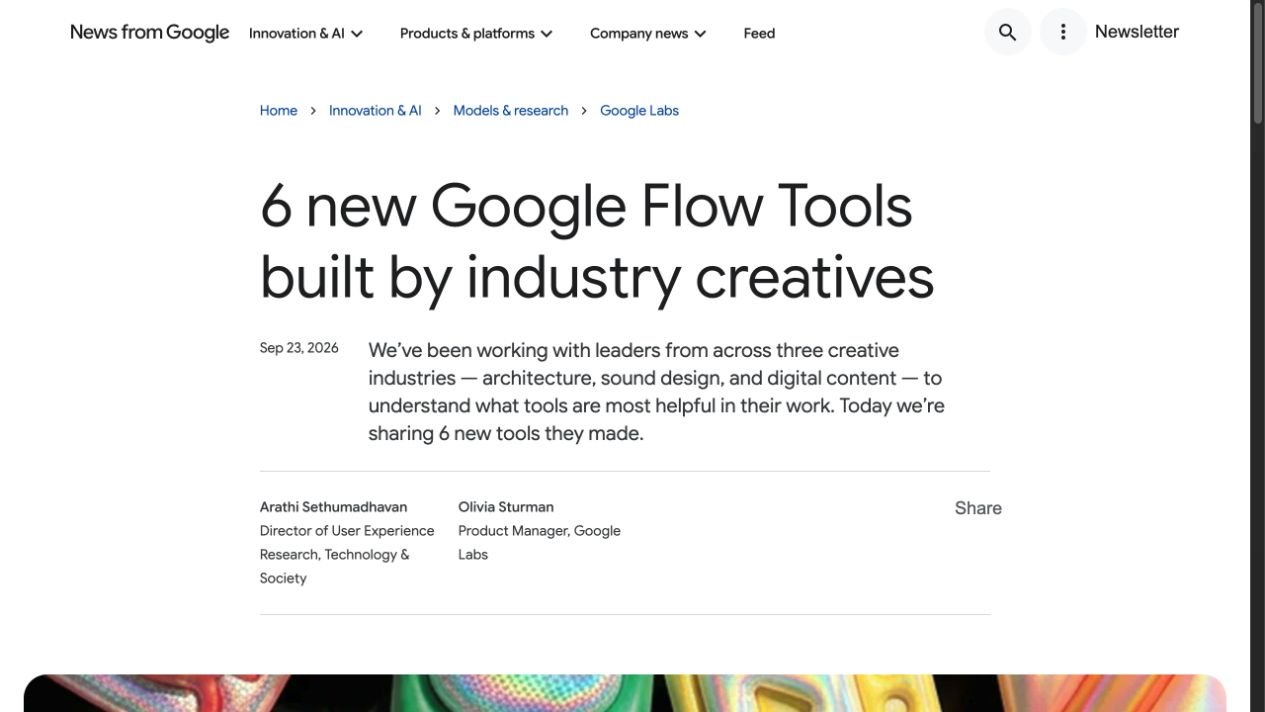Click the Home breadcrumb link
The width and height of the screenshot is (1265, 712).
tap(278, 110)
